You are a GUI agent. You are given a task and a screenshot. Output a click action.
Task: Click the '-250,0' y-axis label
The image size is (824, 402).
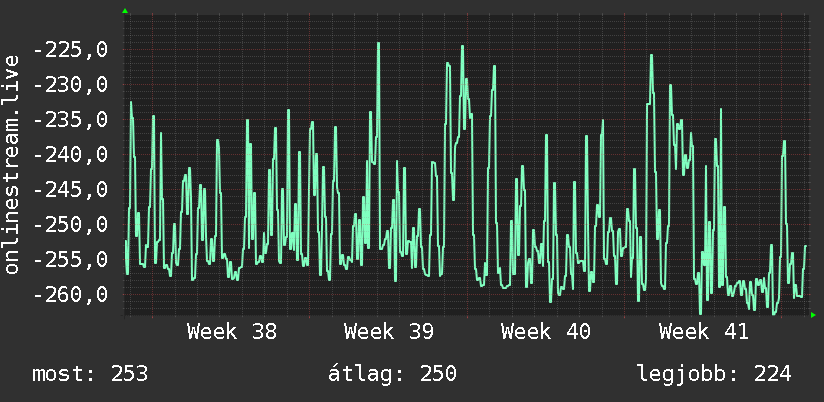click(x=70, y=225)
